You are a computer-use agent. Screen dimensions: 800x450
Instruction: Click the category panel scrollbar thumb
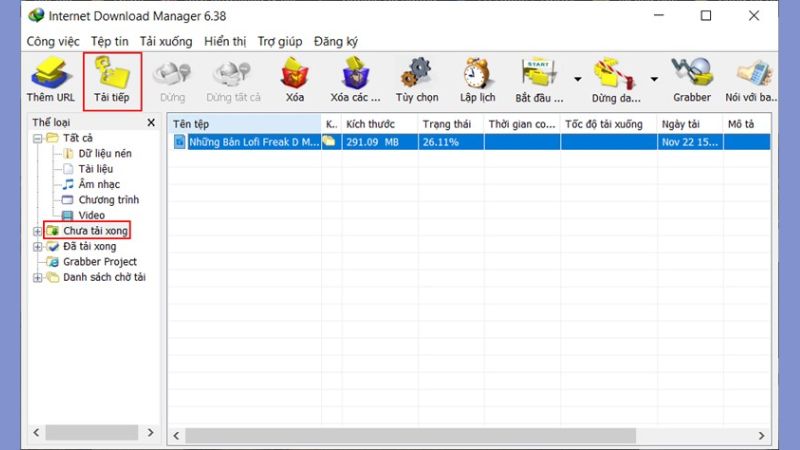tap(92, 433)
